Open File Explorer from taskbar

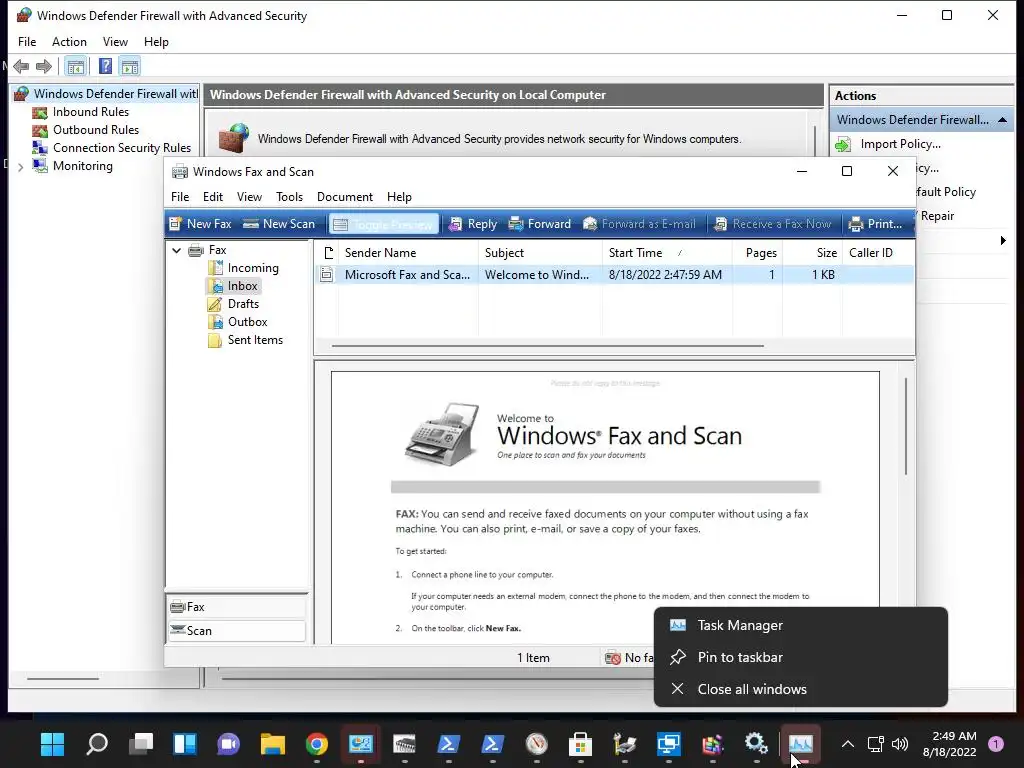tap(272, 744)
